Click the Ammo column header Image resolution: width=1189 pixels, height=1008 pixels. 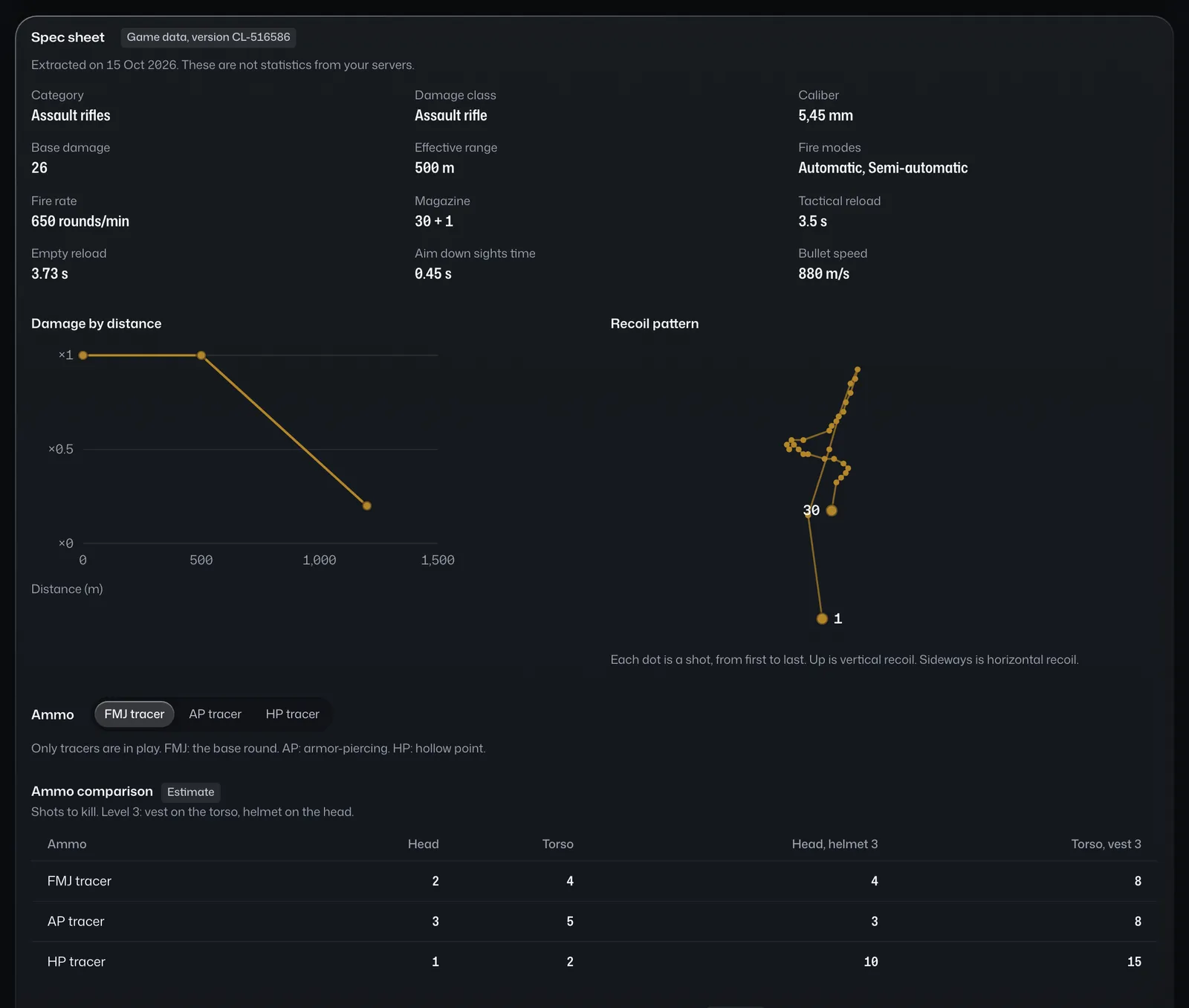pos(67,844)
